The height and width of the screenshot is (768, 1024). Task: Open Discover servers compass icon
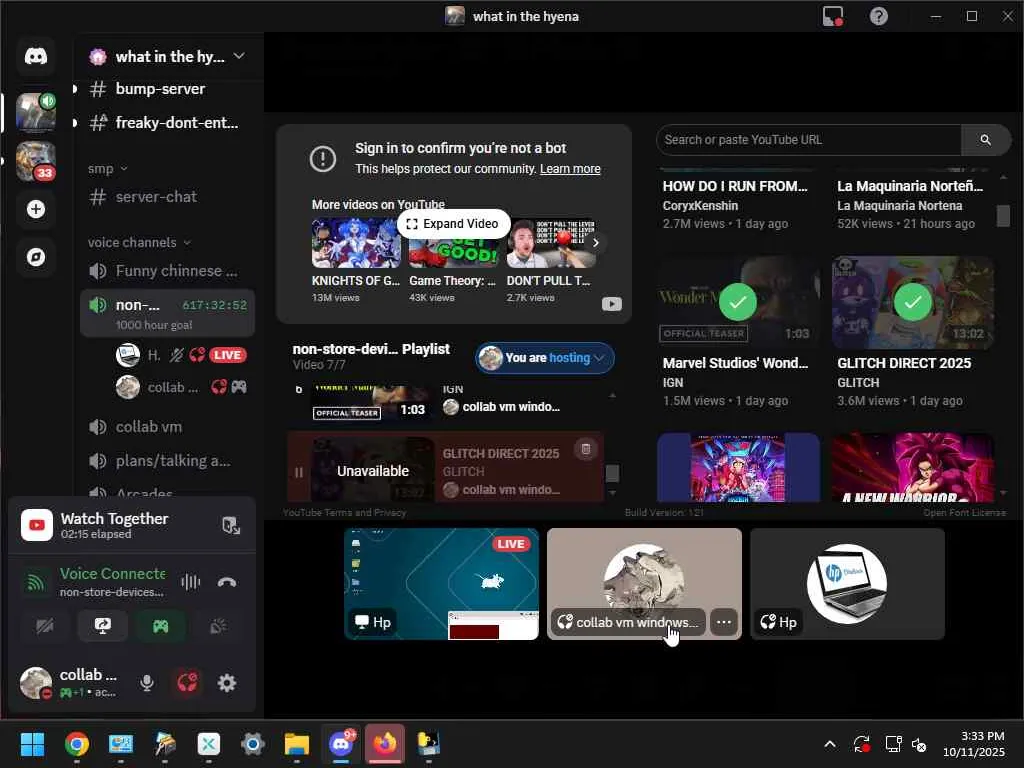tap(36, 257)
